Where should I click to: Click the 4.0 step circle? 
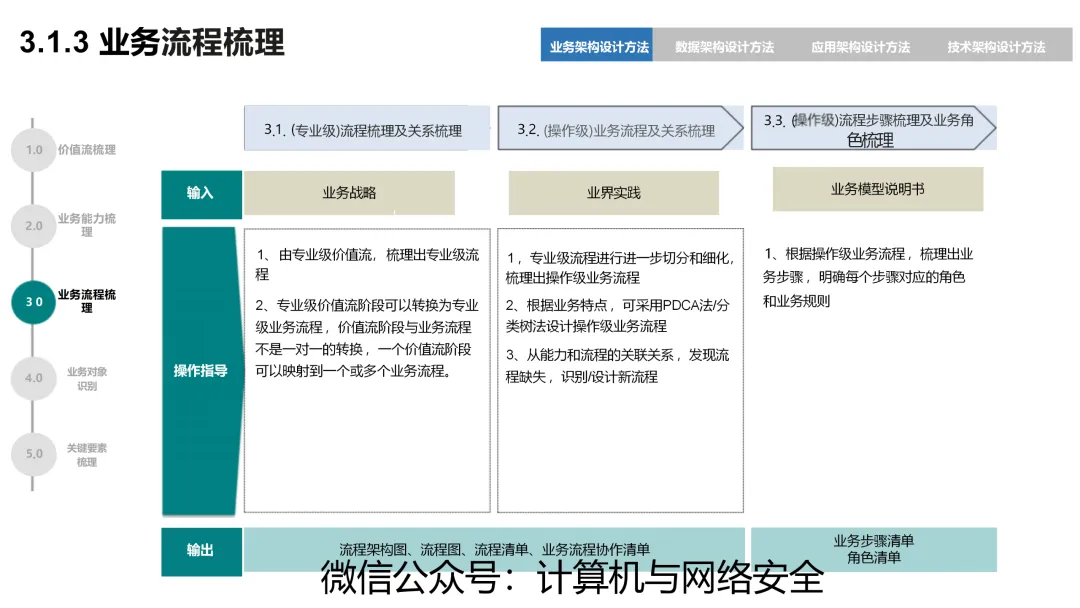click(x=34, y=377)
